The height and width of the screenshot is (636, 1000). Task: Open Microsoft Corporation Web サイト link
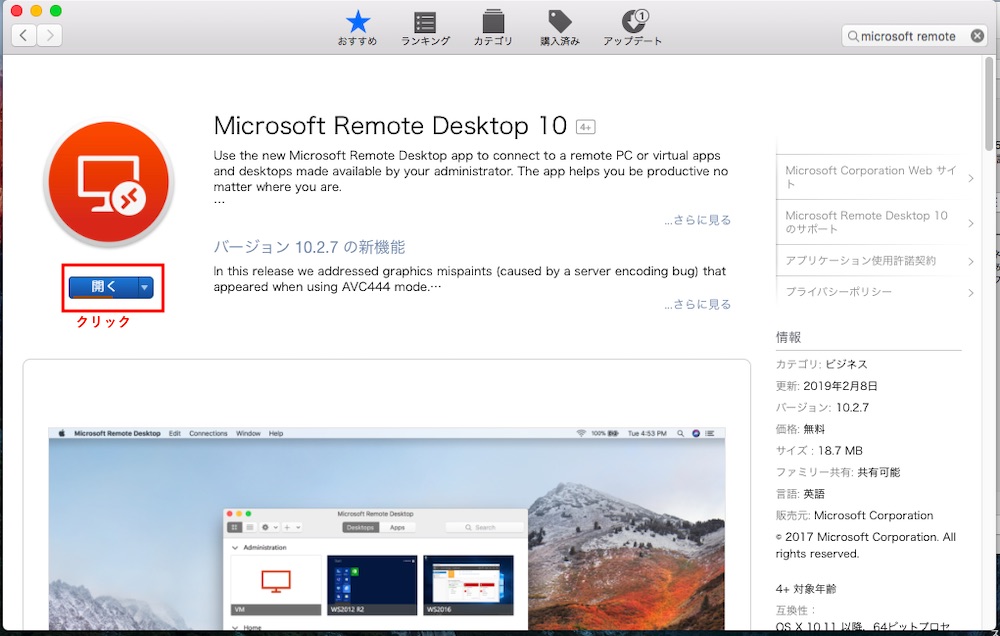click(871, 177)
